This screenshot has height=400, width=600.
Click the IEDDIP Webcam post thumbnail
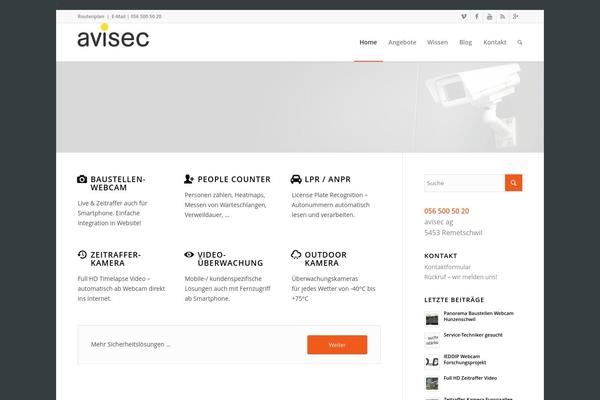432,362
